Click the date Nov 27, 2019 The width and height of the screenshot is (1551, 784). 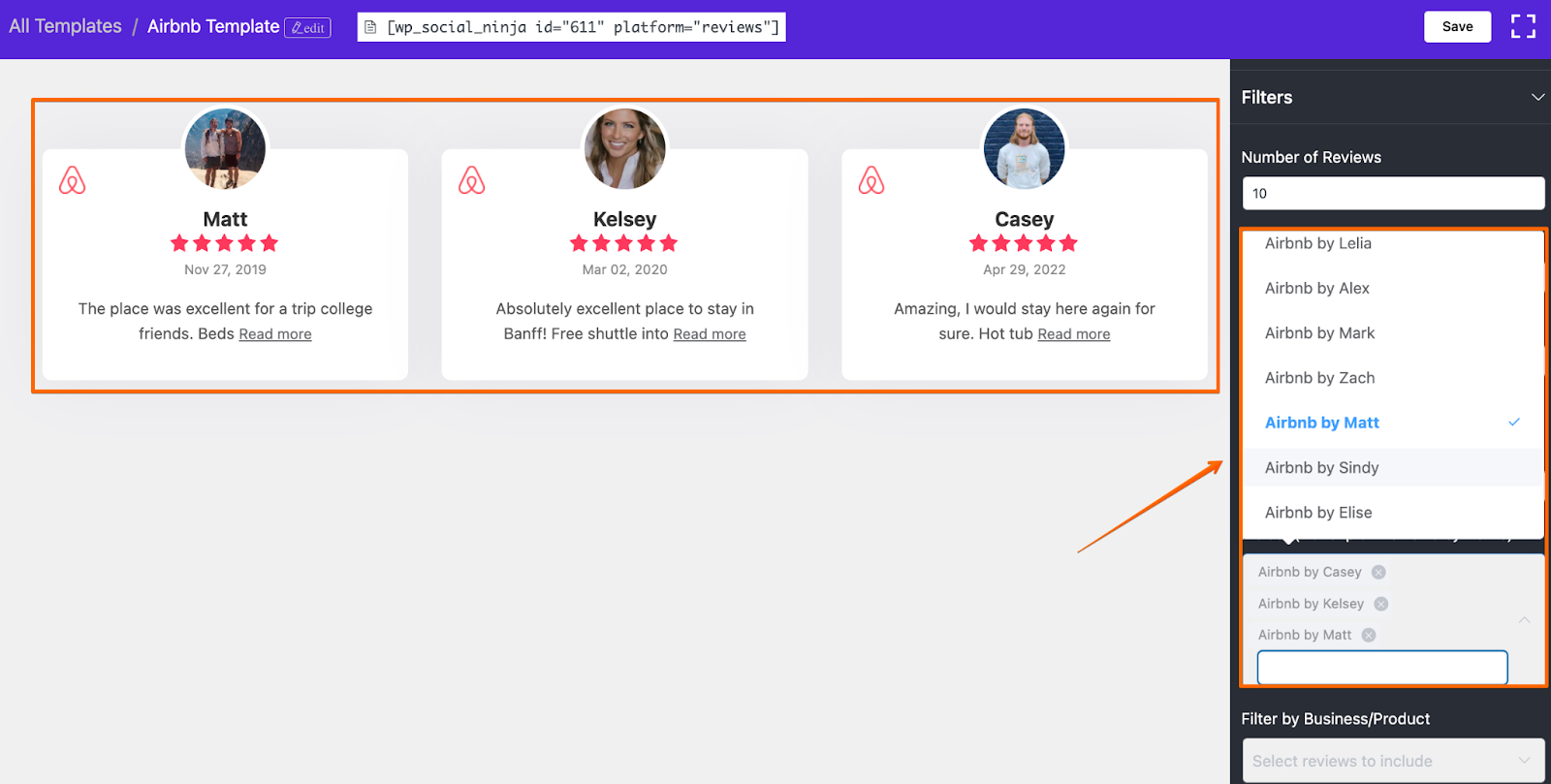click(x=225, y=269)
